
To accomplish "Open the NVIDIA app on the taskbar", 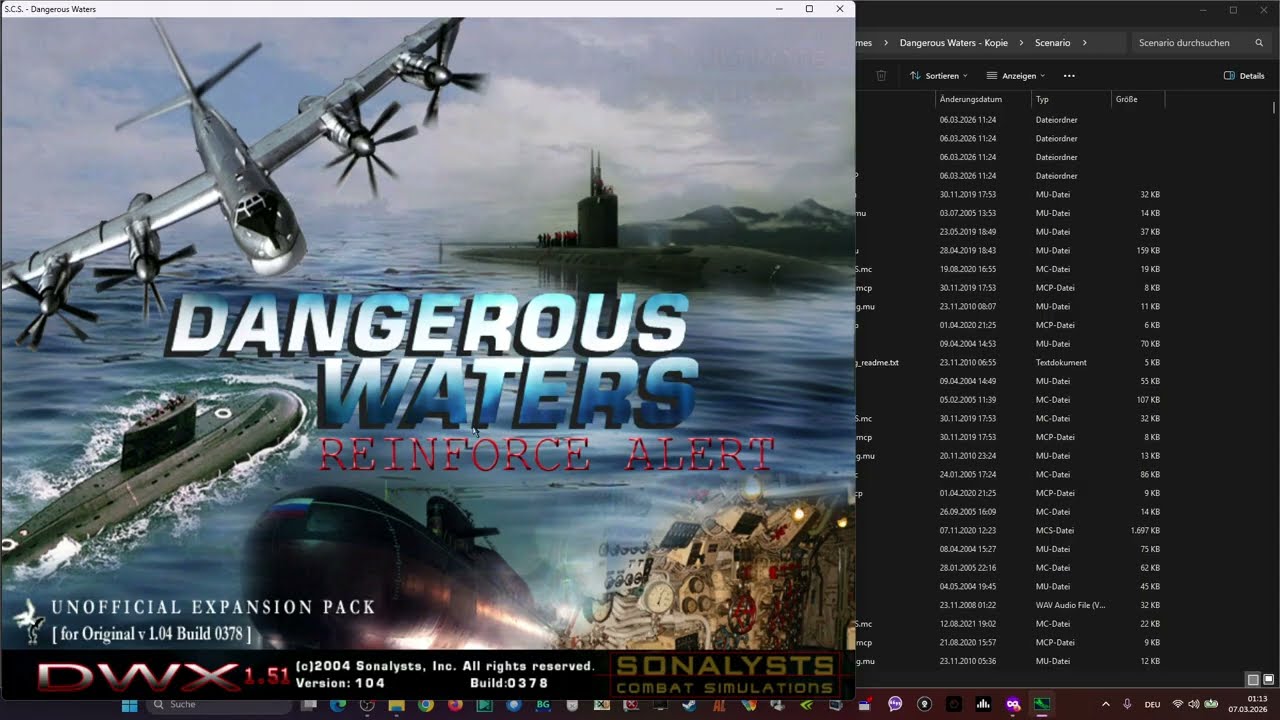I will coord(806,705).
